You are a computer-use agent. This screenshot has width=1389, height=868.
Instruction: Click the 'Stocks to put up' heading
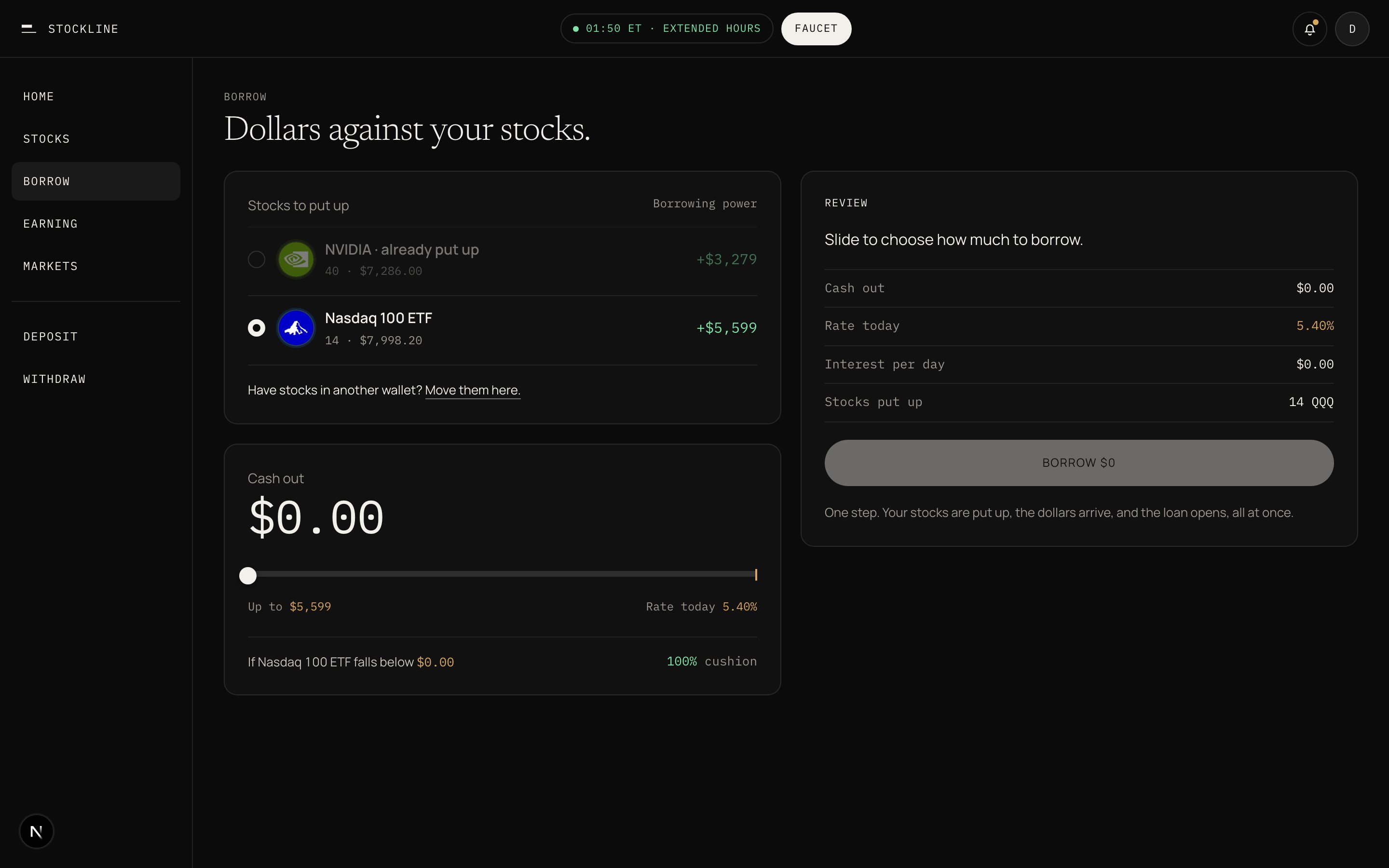[298, 205]
